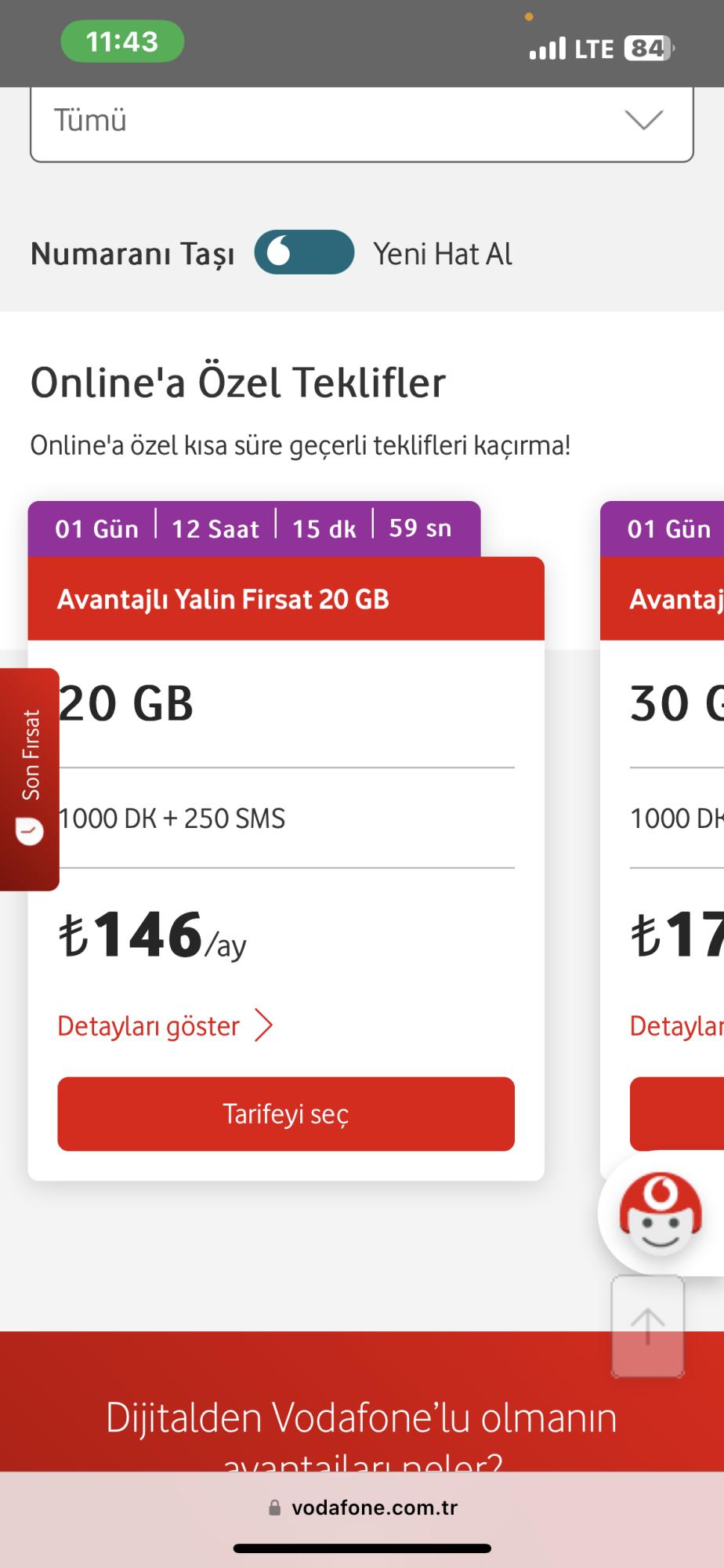
Task: Select the Avantajlı Yalin Fırsat 20 GB header
Action: coord(223,598)
